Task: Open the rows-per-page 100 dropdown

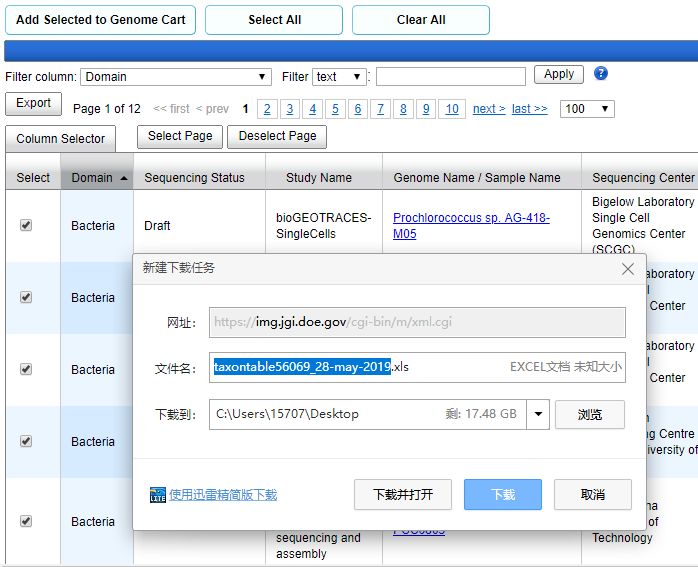Action: pos(587,109)
